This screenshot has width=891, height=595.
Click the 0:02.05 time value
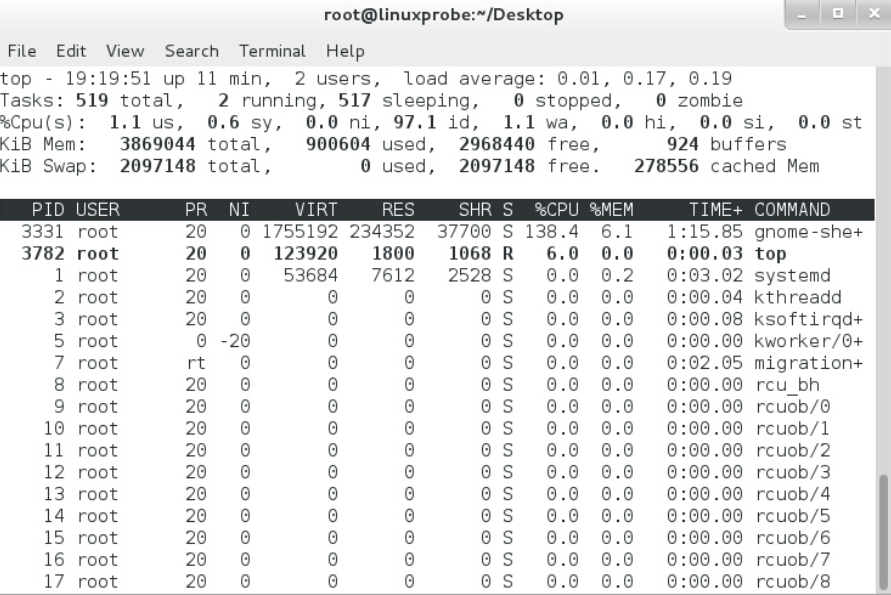click(705, 363)
